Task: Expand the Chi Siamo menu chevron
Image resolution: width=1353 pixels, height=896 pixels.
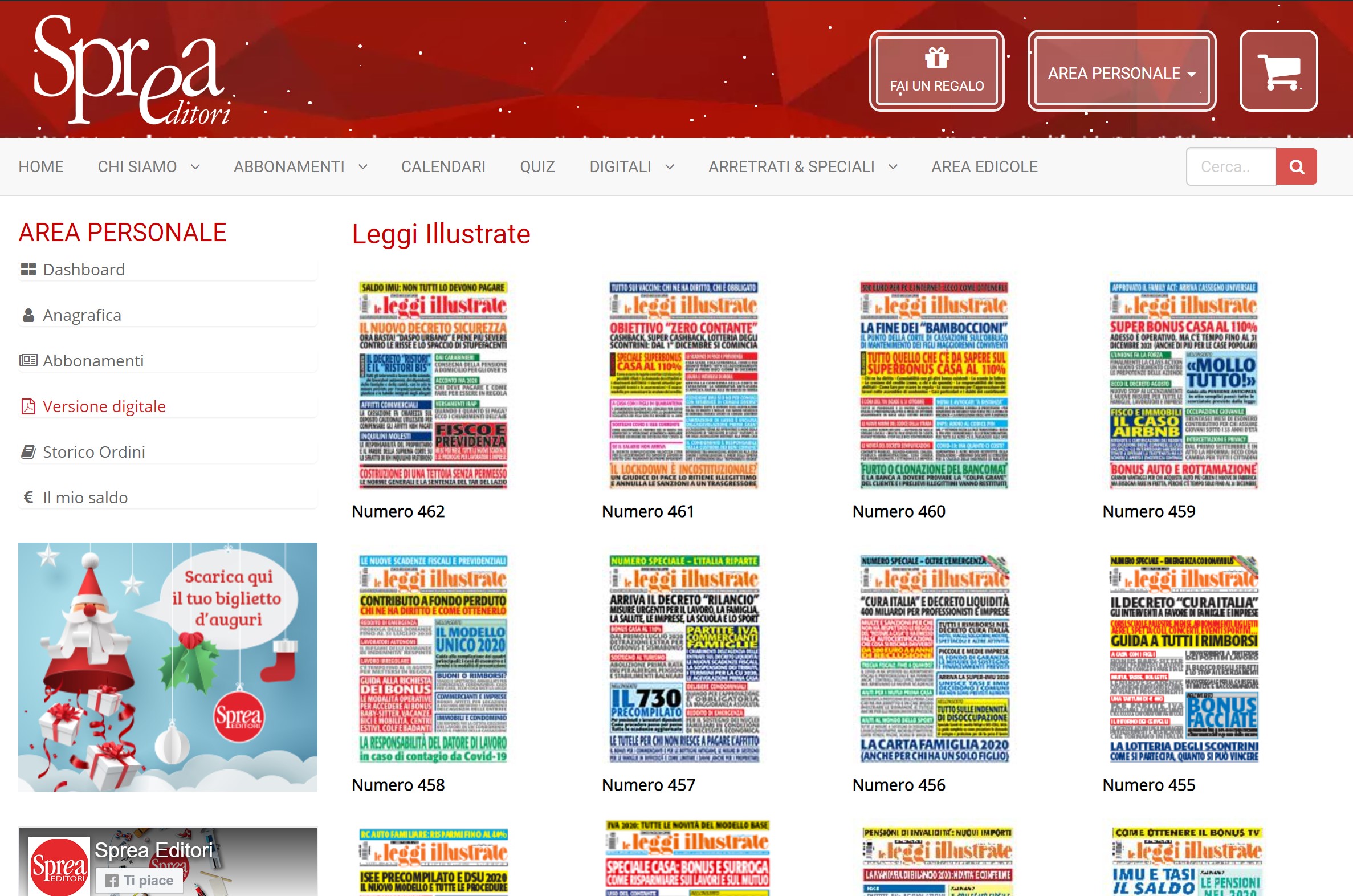Action: click(195, 167)
